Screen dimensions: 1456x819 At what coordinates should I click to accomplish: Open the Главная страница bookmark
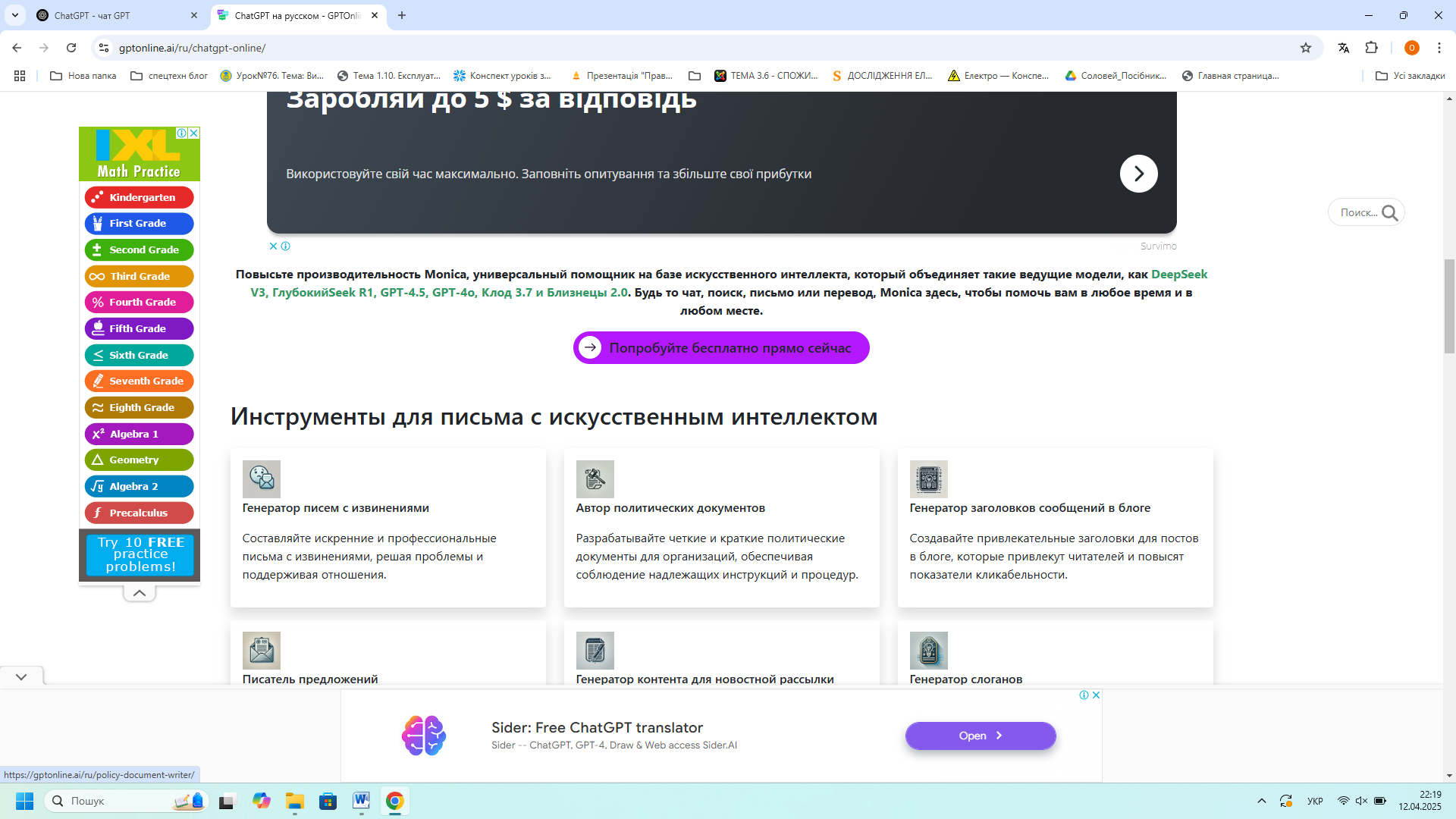(1231, 76)
